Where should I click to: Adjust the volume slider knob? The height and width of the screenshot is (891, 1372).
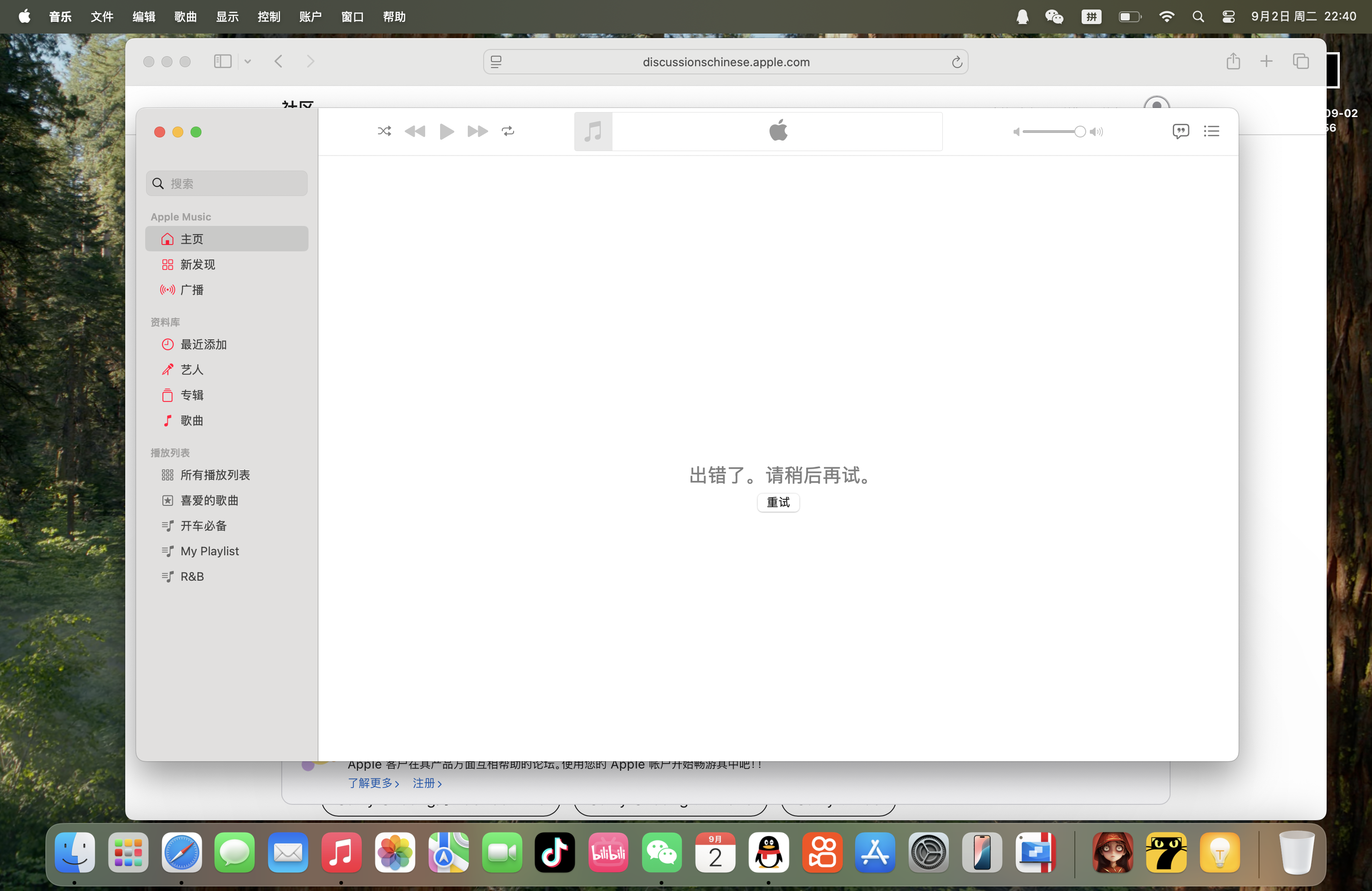[x=1079, y=132]
